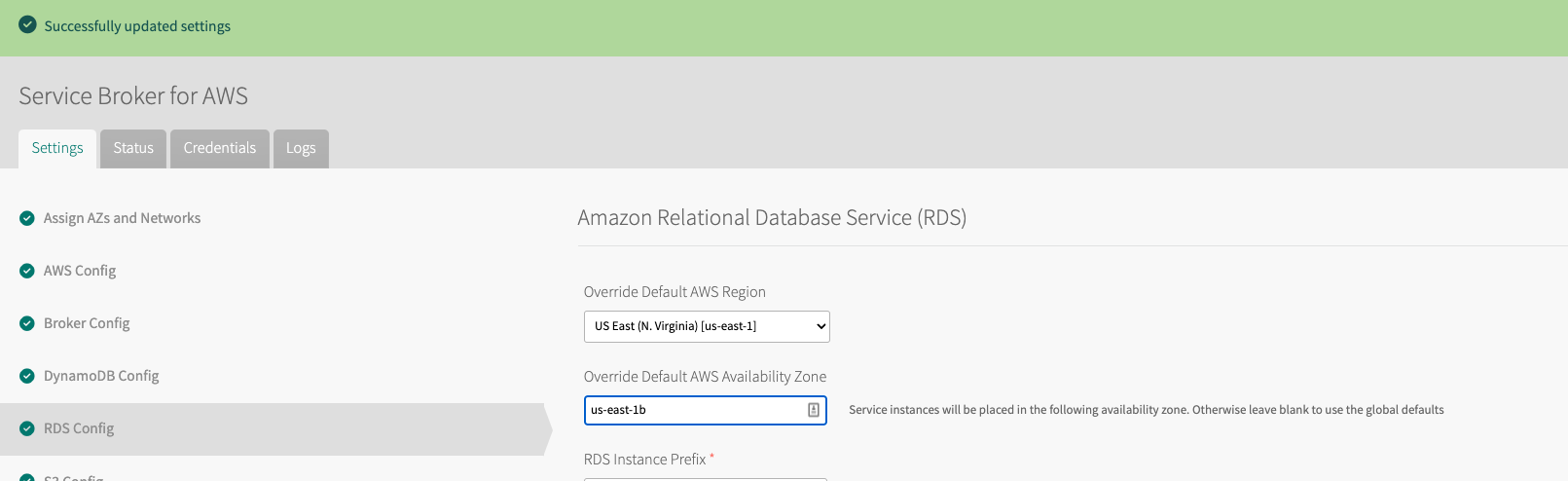This screenshot has width=1568, height=481.
Task: Open the Status tab
Action: 133,148
